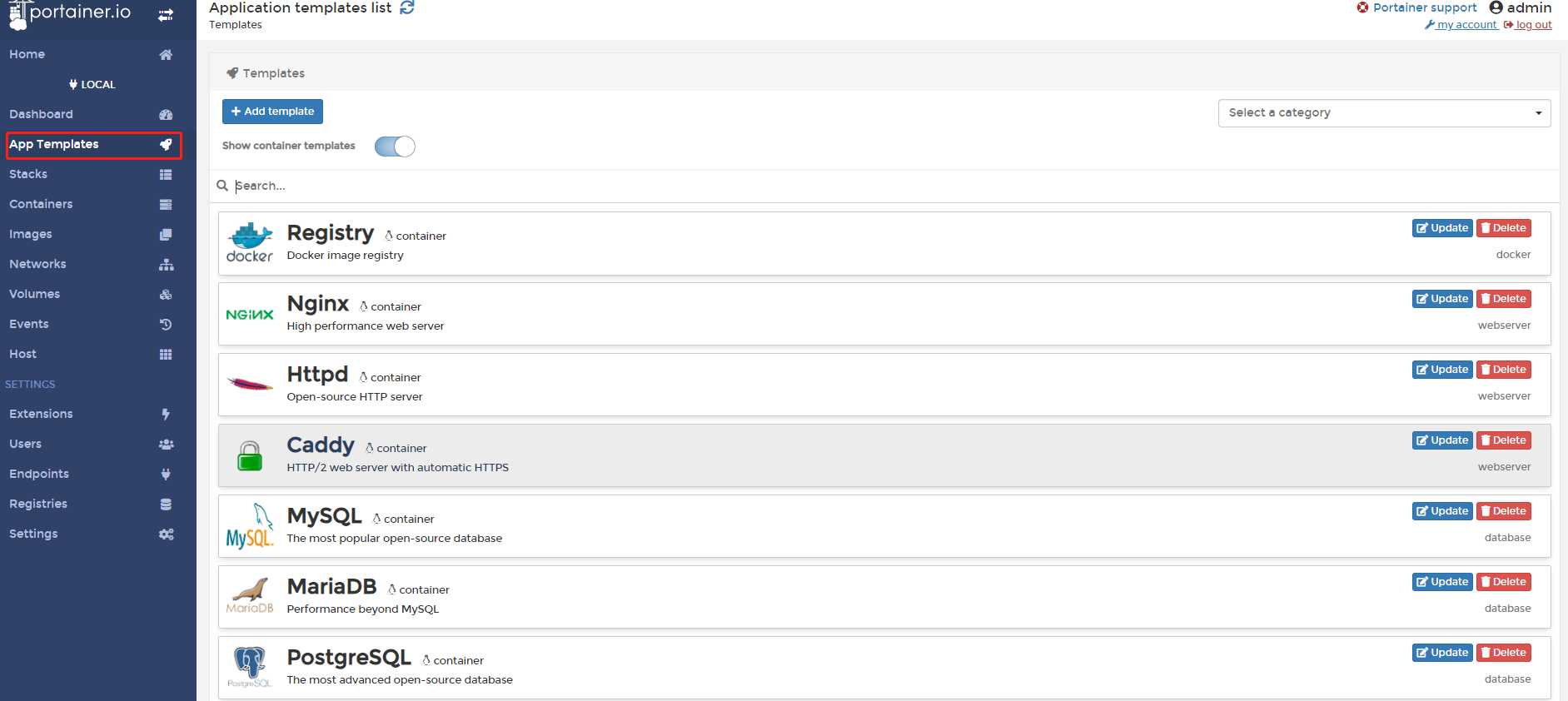This screenshot has width=1568, height=701.
Task: Click the NGINX logo thumbnail
Action: [x=250, y=315]
